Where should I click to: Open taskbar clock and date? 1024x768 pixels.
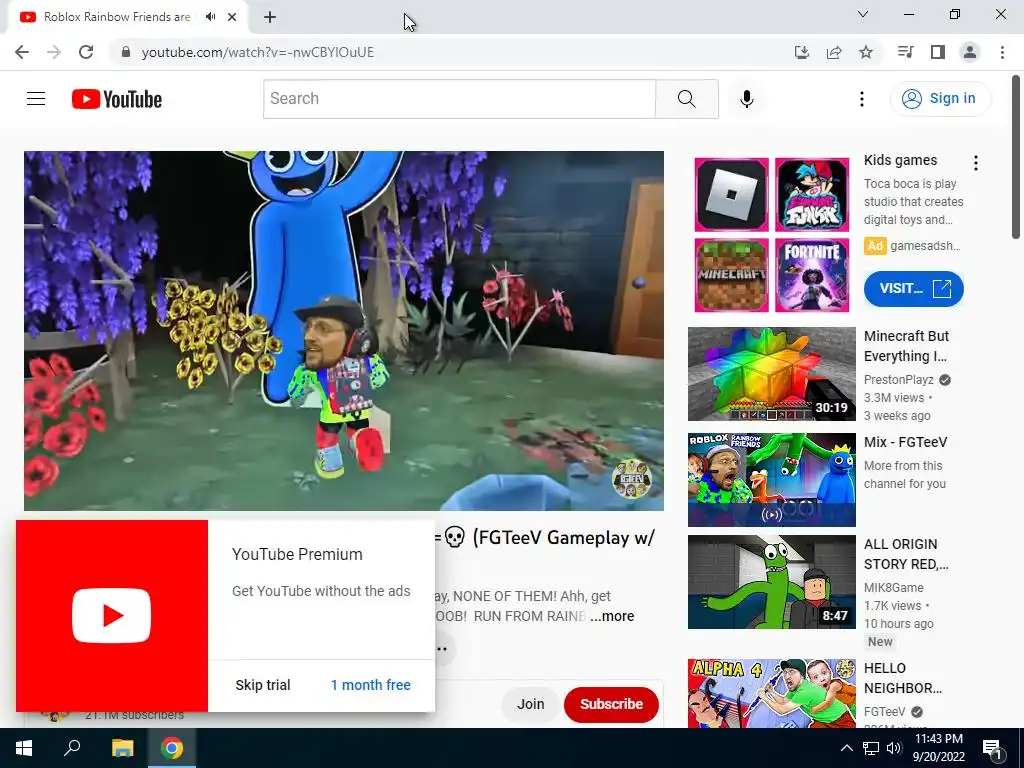(939, 748)
